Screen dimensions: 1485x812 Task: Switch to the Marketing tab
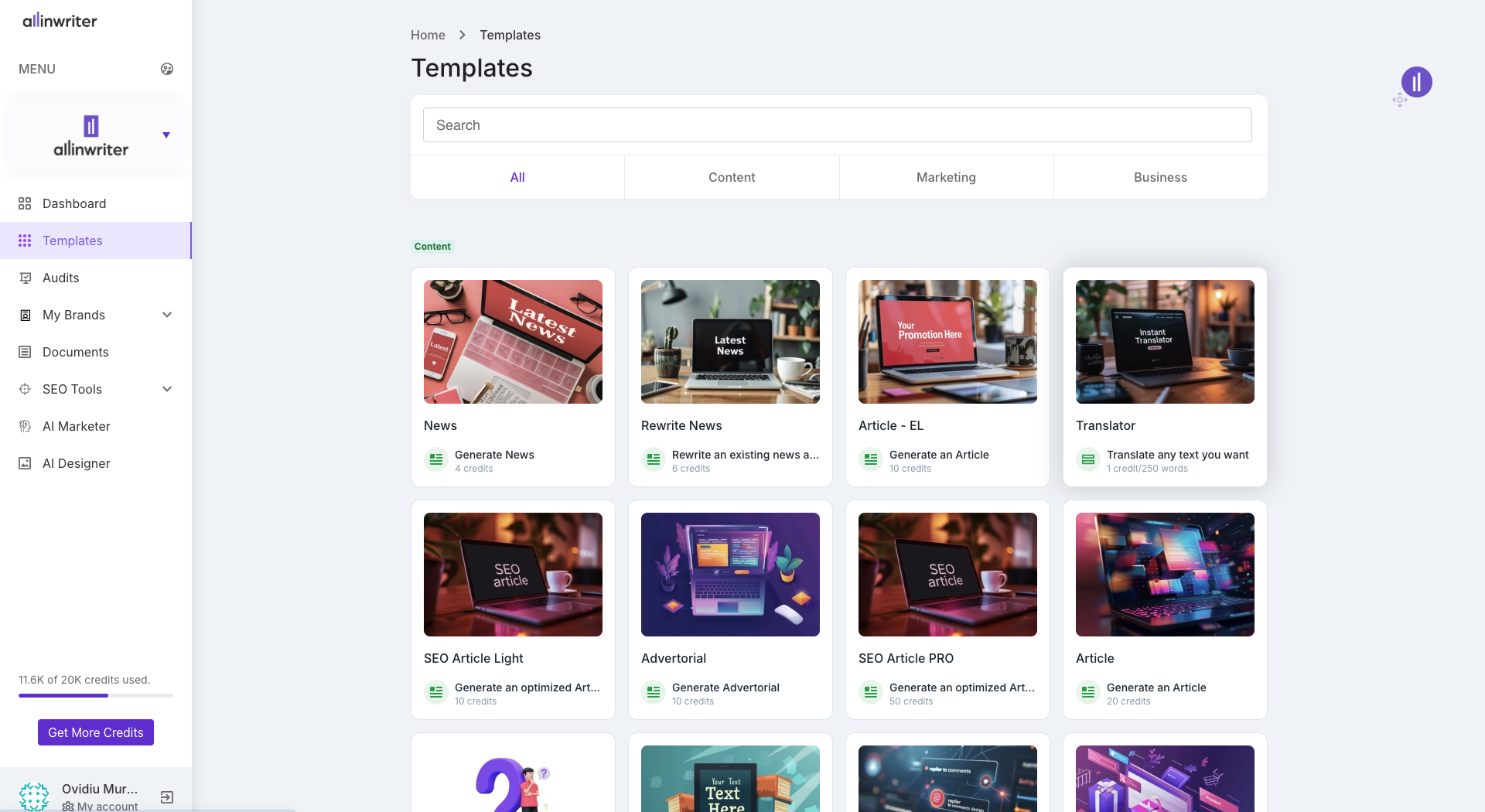(945, 177)
